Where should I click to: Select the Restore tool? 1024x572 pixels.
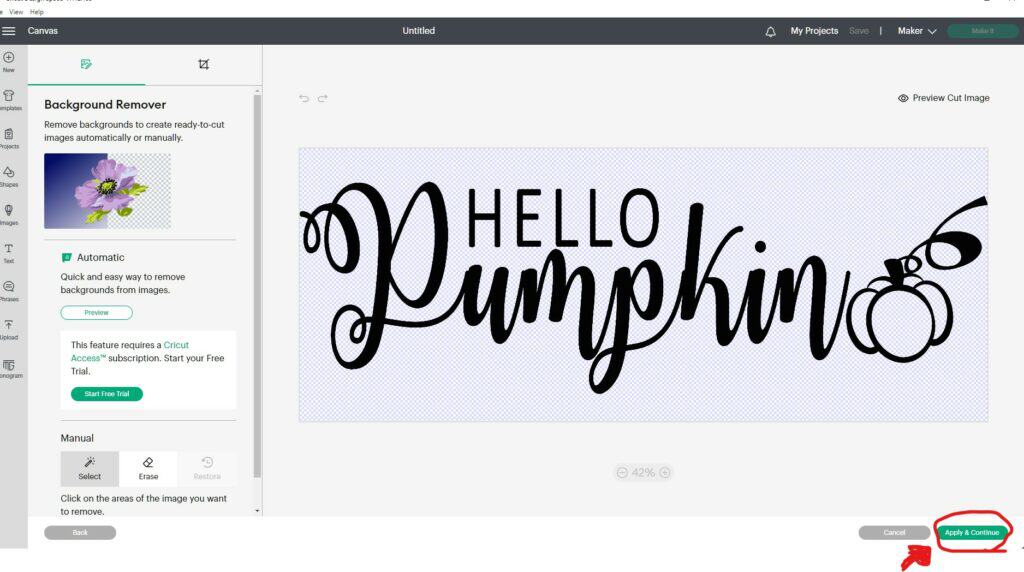(x=207, y=469)
